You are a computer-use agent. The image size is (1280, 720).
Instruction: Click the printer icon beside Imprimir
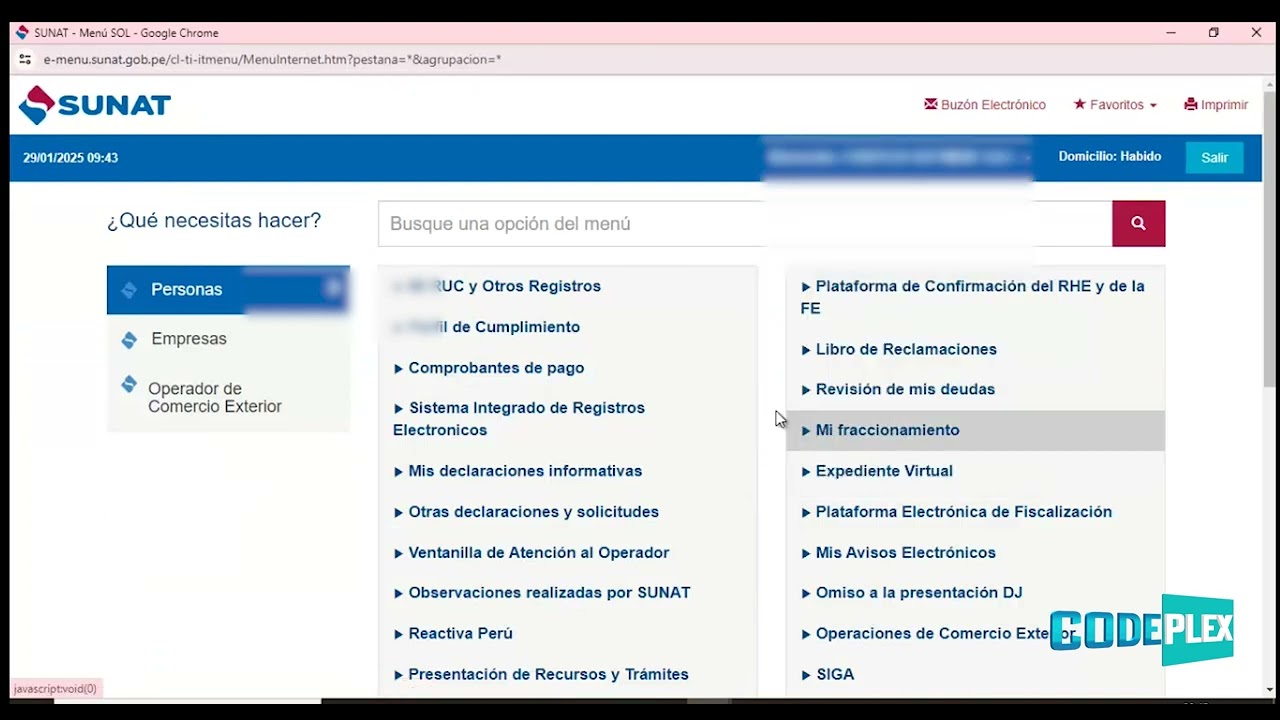(1191, 104)
